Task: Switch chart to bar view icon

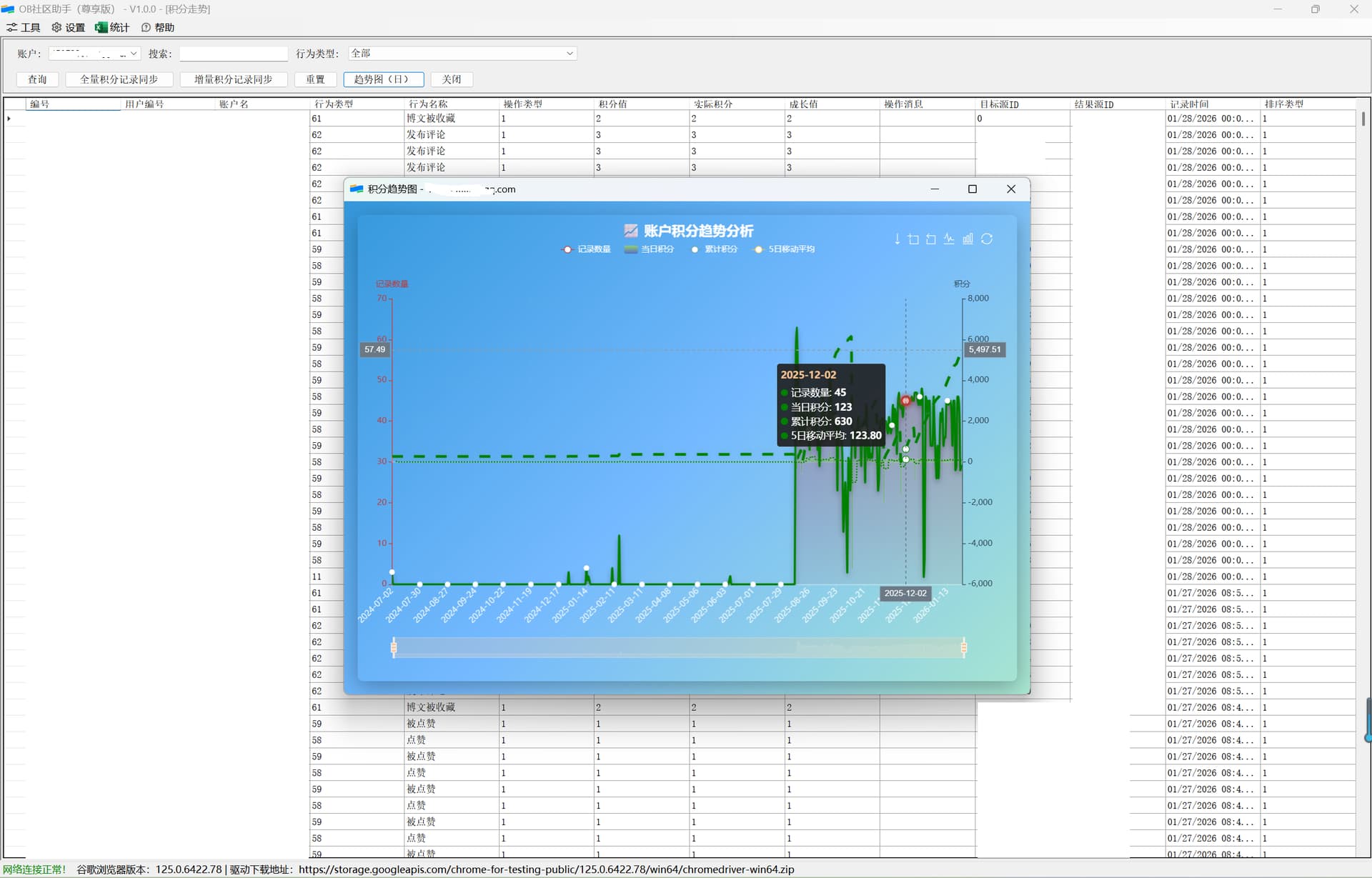Action: pyautogui.click(x=968, y=239)
